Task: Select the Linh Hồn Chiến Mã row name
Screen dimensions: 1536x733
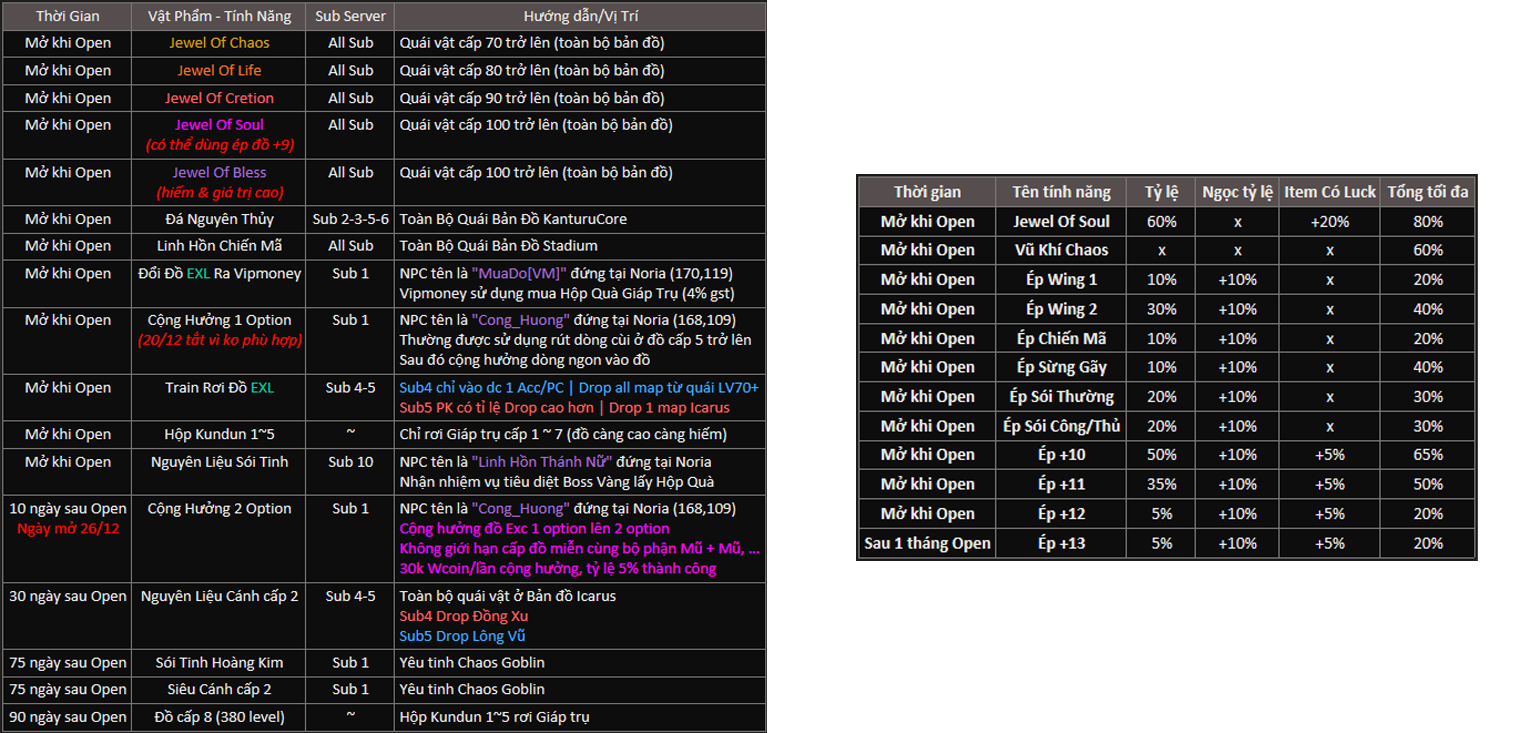Action: click(x=219, y=246)
